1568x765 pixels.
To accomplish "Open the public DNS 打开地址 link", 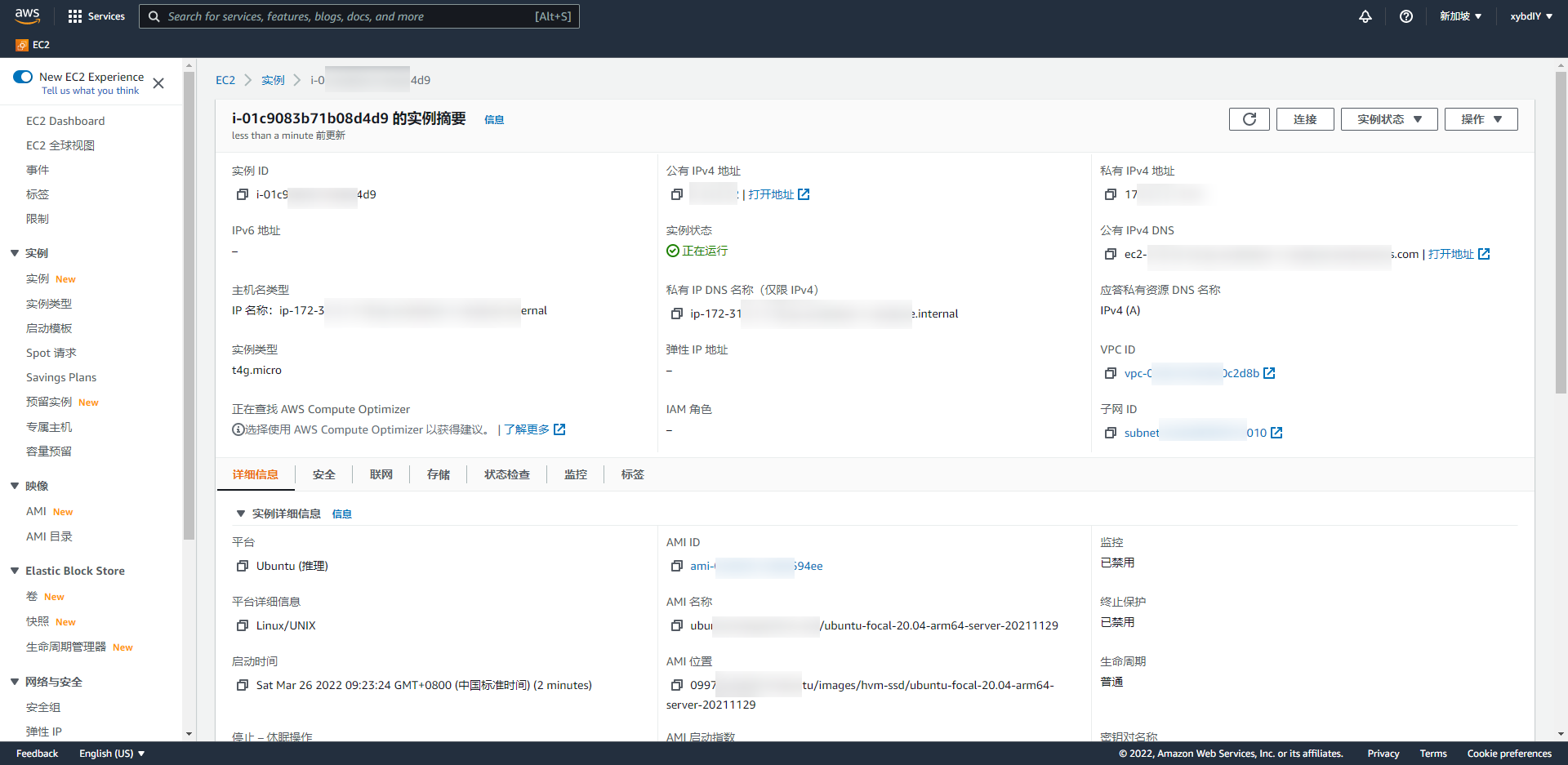I will point(1459,254).
